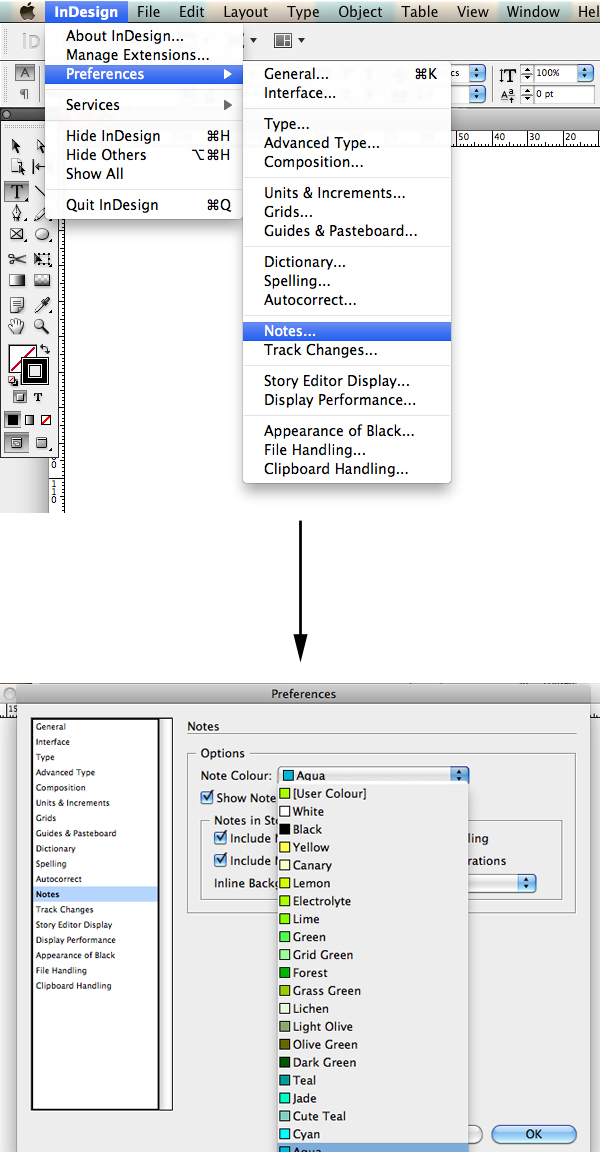Click the Preferences sidebar scrollbar

166,913
